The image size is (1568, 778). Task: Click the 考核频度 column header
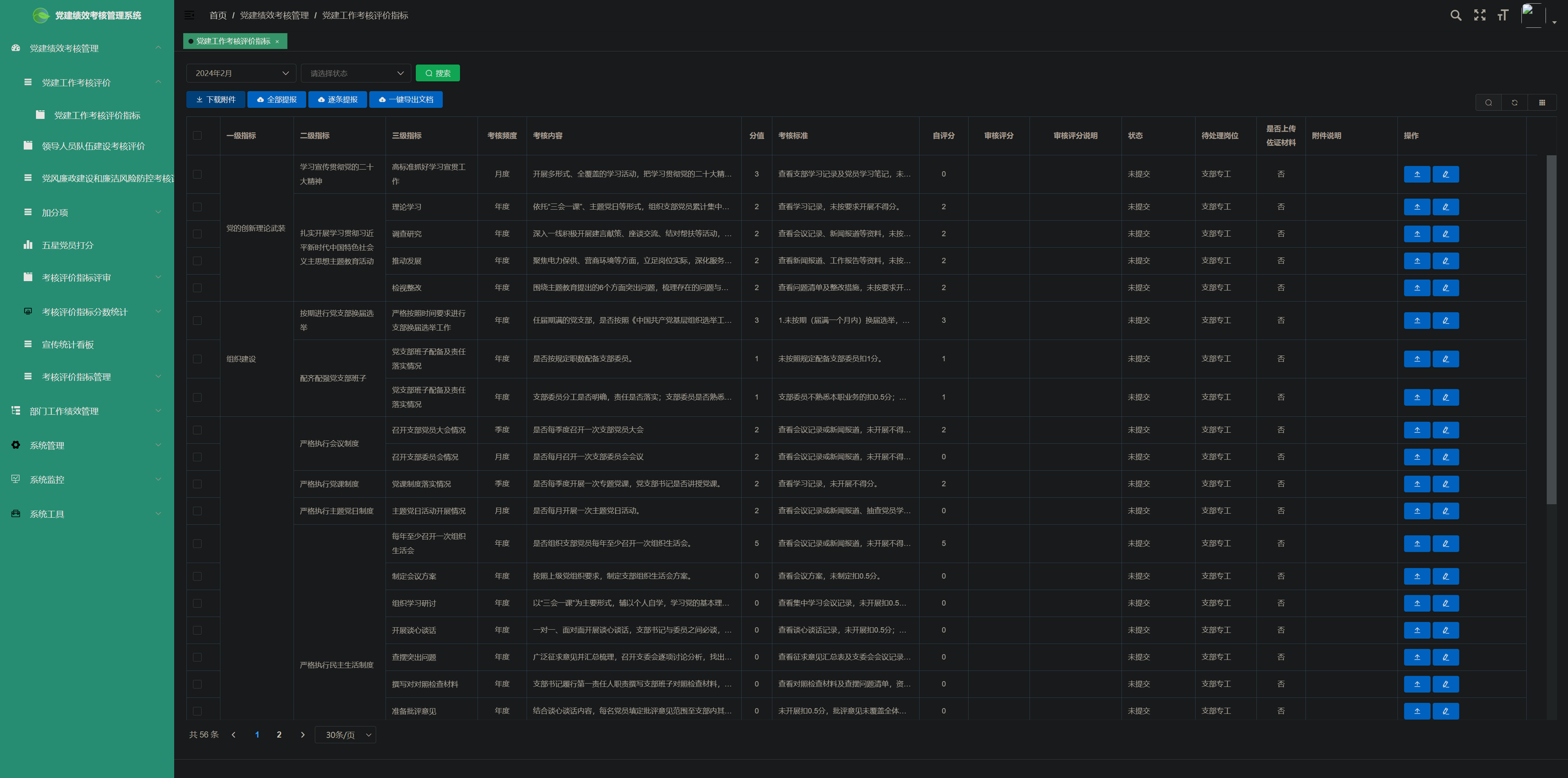pos(502,136)
